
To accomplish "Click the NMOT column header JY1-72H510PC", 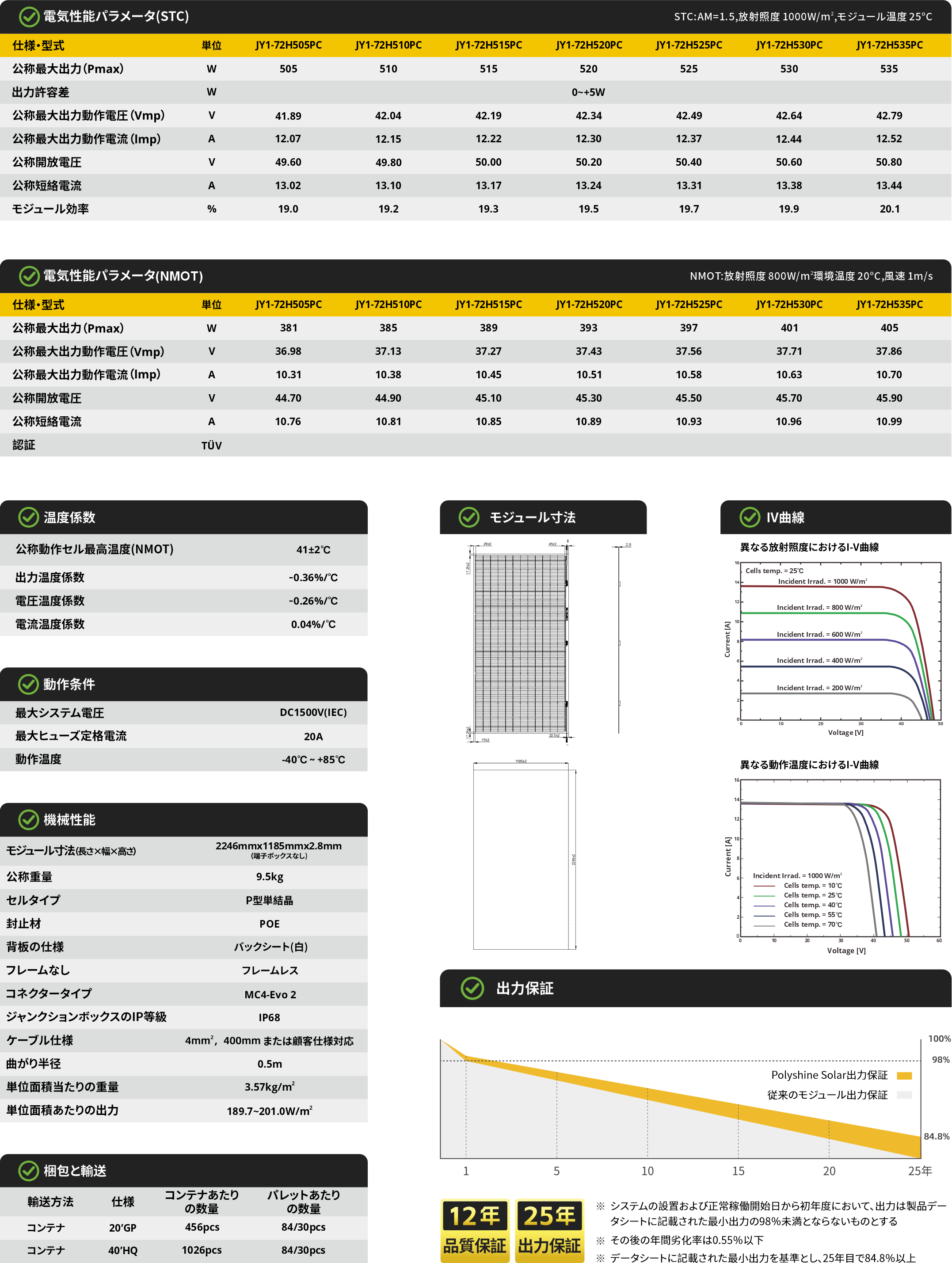I will pos(388,304).
